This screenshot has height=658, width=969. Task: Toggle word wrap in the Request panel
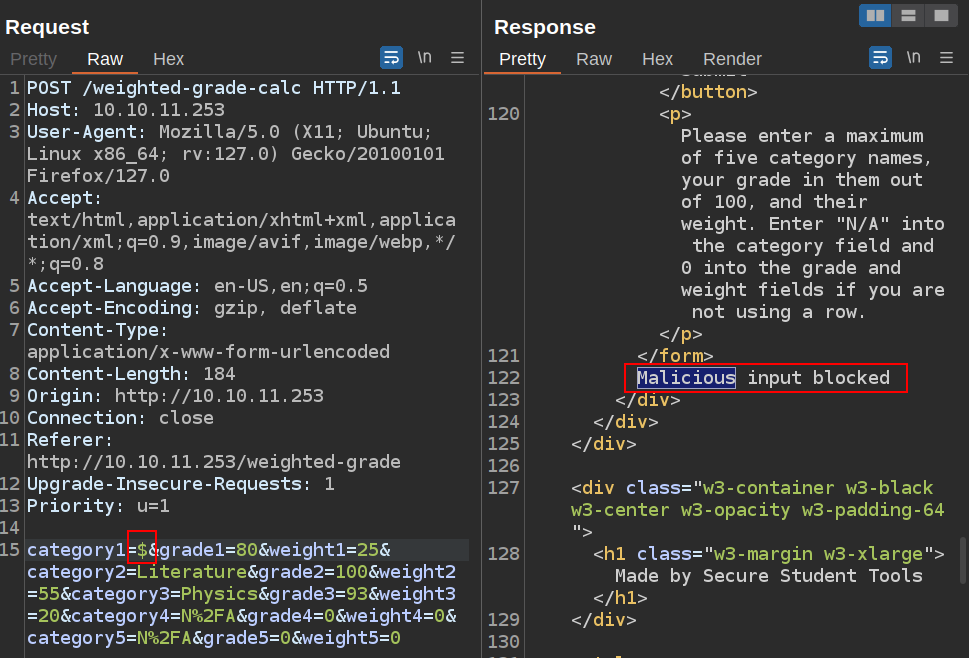coord(391,57)
